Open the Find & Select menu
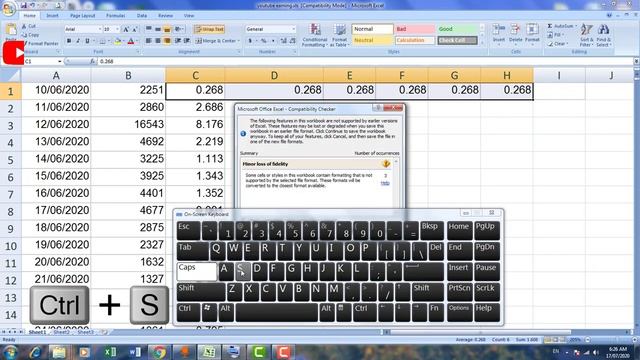Viewport: 640px width, 360px height. click(x=603, y=35)
